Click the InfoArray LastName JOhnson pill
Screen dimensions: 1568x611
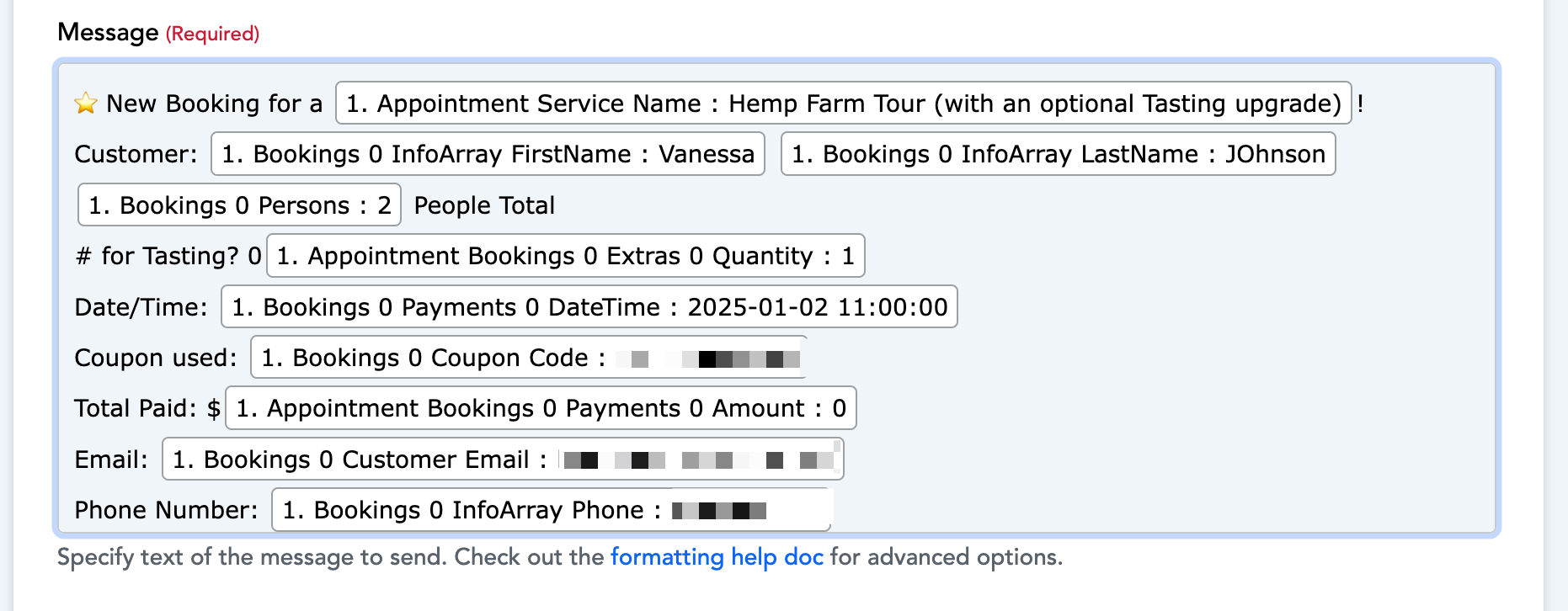click(1058, 154)
